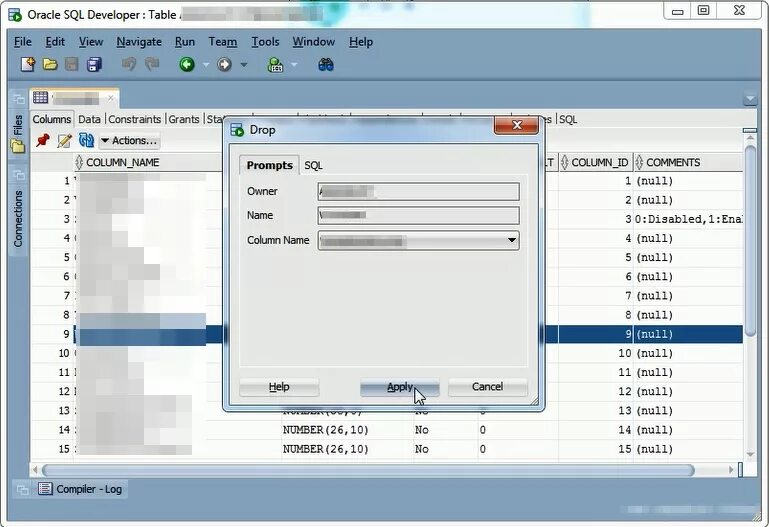The width and height of the screenshot is (769, 527).
Task: Click the binoculars Find DB Object icon
Action: [326, 65]
